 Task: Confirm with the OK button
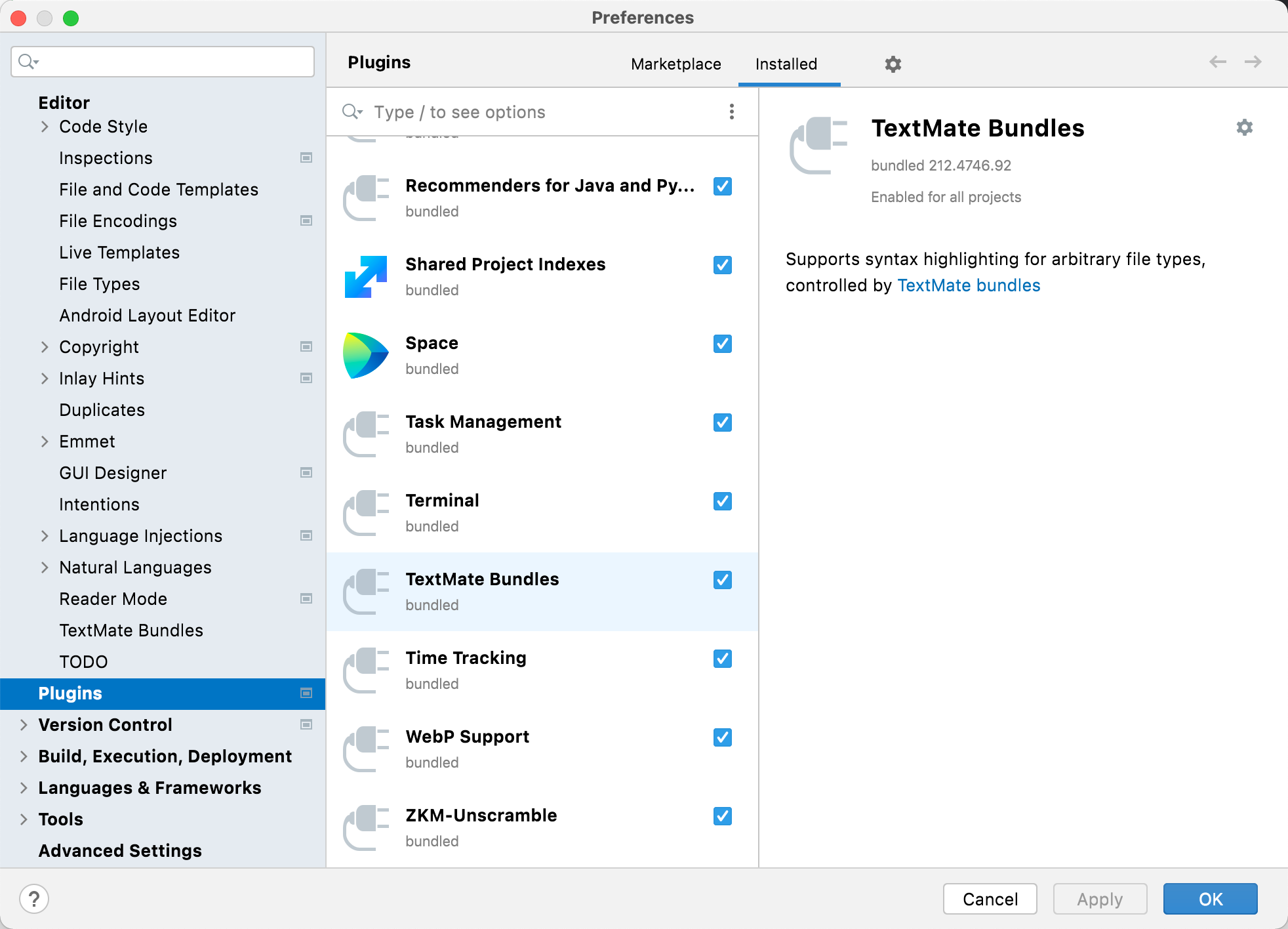coord(1211,899)
